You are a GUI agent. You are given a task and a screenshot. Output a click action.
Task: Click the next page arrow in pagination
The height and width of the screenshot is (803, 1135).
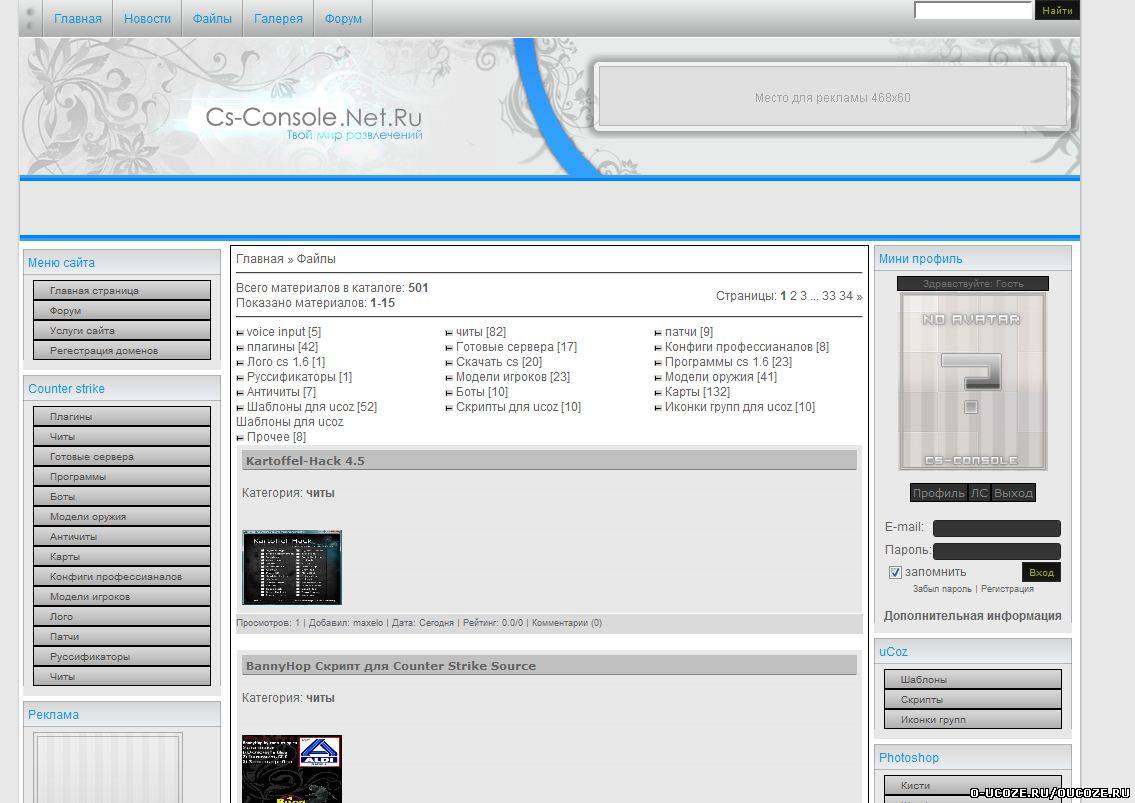pyautogui.click(x=859, y=296)
